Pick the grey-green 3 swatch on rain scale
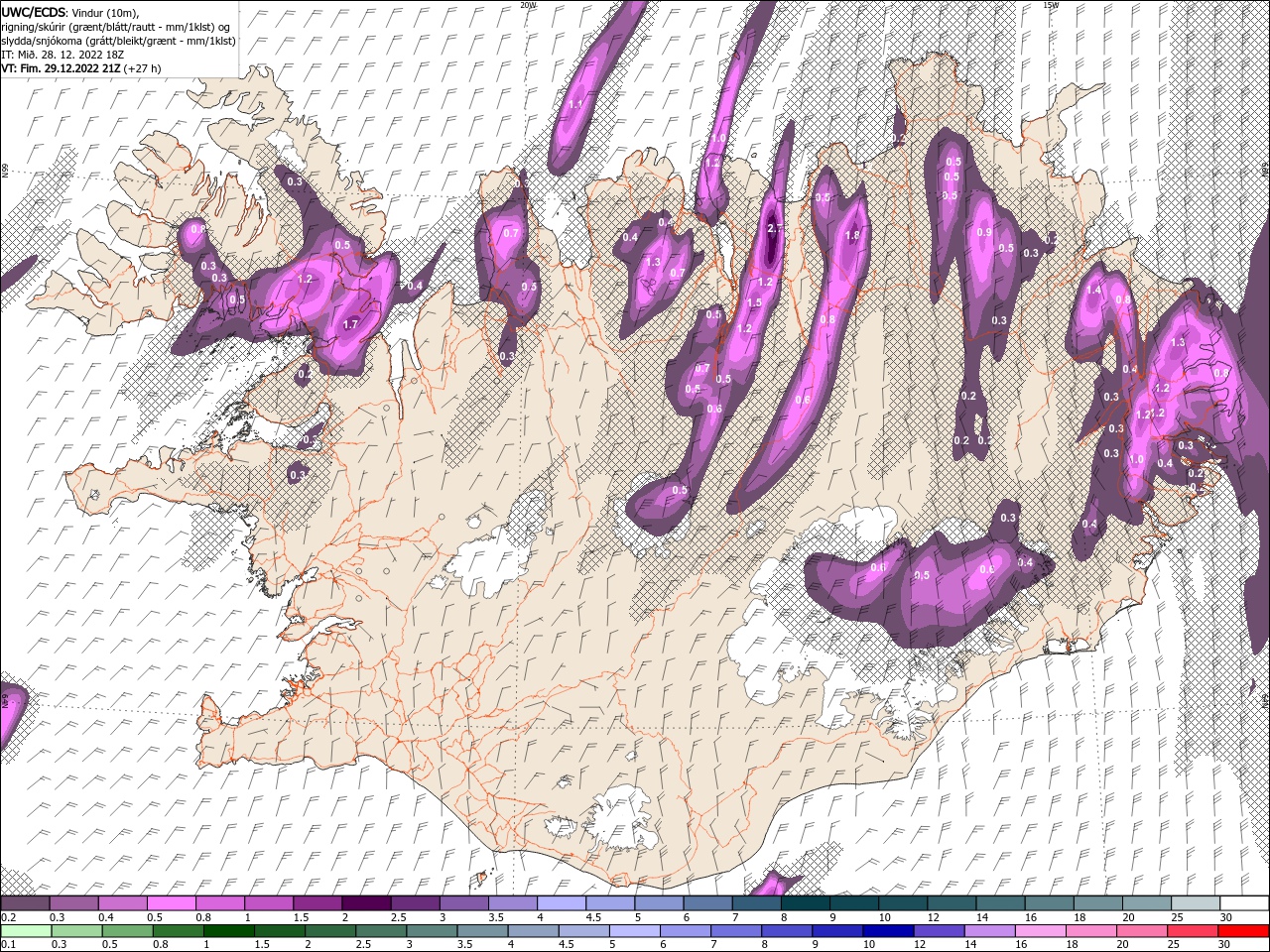 (x=432, y=931)
